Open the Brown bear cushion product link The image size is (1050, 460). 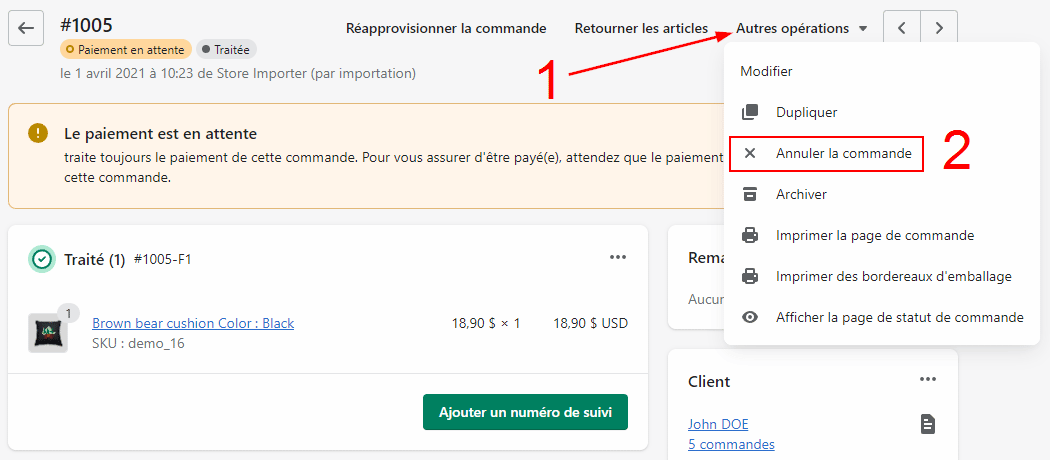tap(193, 323)
